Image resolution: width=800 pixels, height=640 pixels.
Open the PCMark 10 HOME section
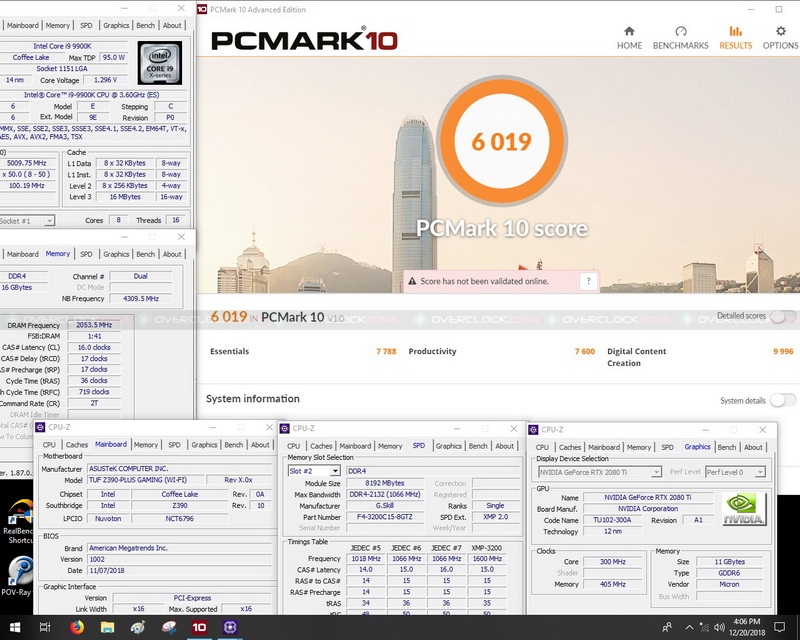[x=629, y=38]
